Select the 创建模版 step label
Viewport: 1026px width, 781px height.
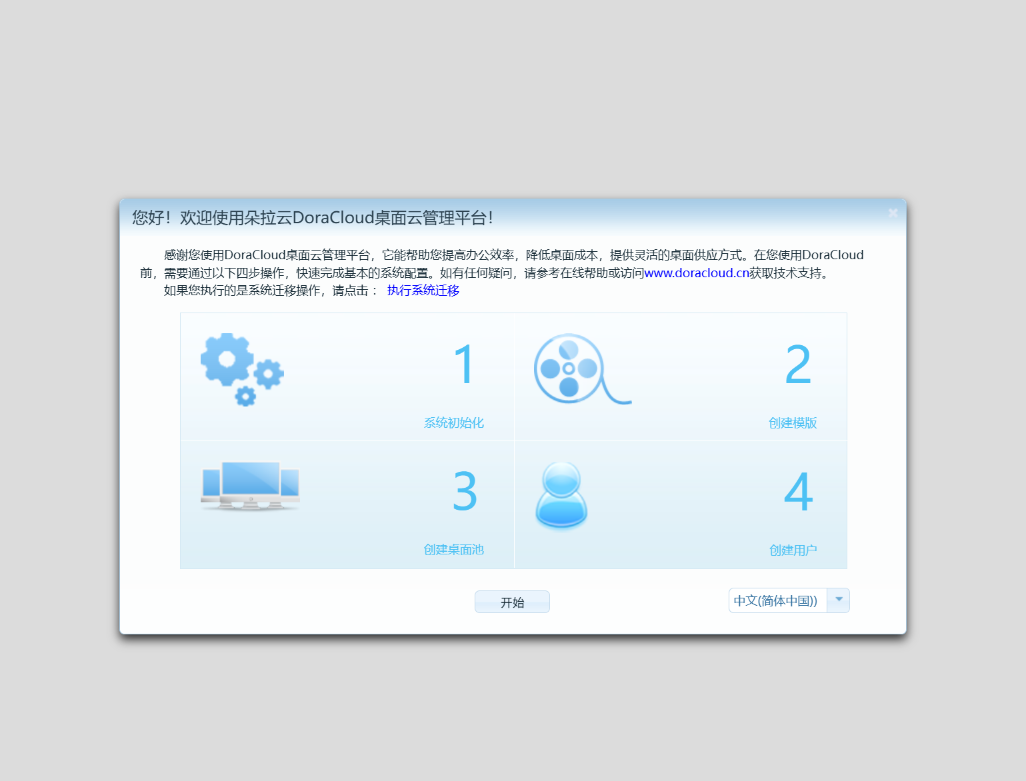(x=792, y=423)
